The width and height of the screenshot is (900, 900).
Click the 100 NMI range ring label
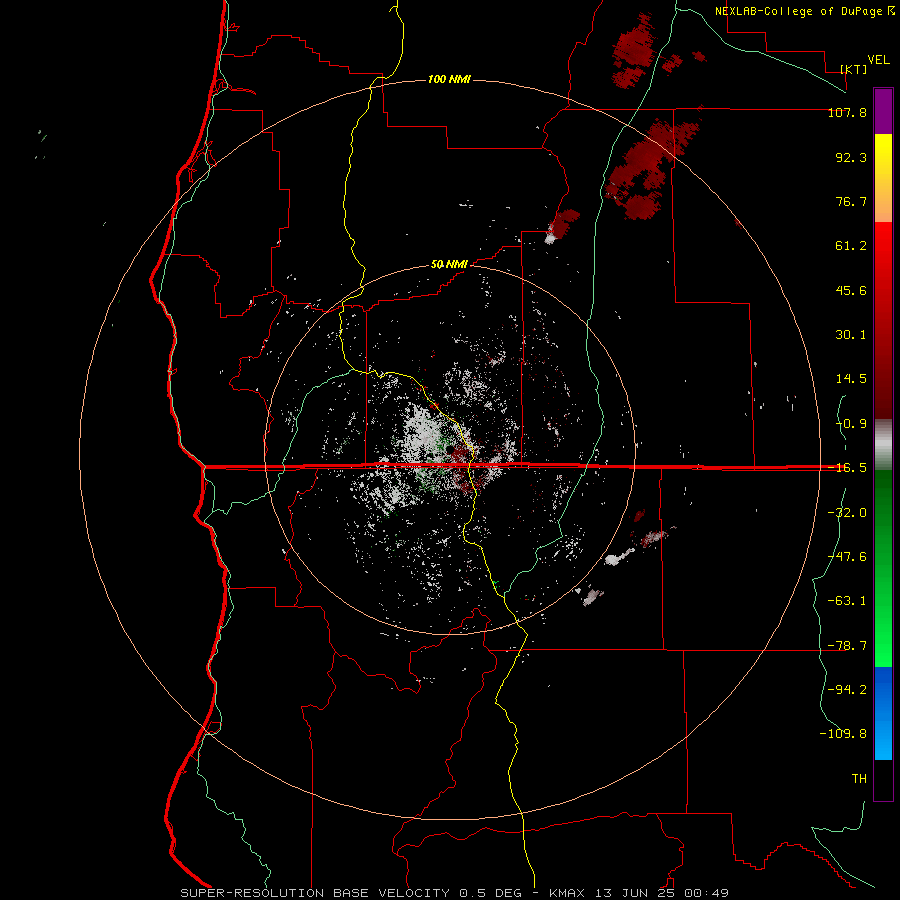coord(449,79)
